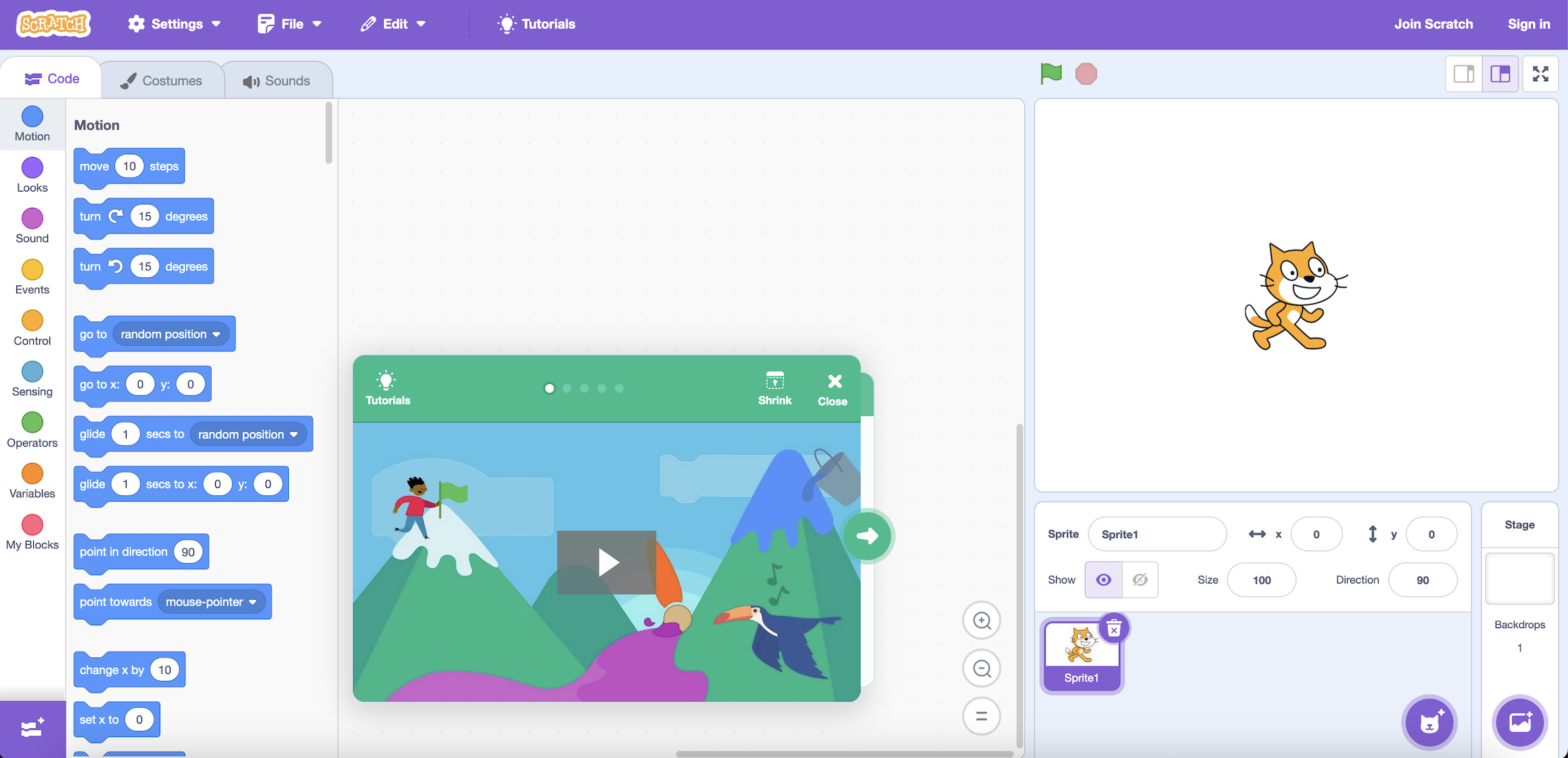Click Sign in link
The width and height of the screenshot is (1568, 758).
pyautogui.click(x=1529, y=24)
